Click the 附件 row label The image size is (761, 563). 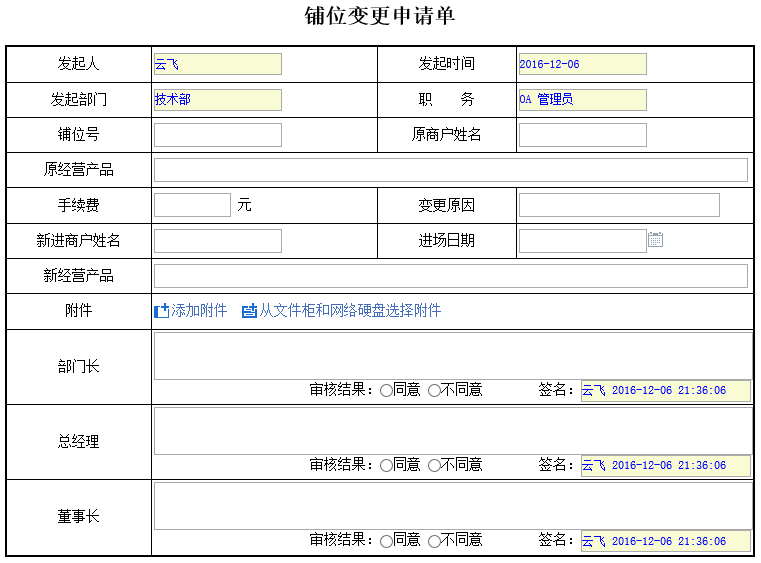pos(78,311)
